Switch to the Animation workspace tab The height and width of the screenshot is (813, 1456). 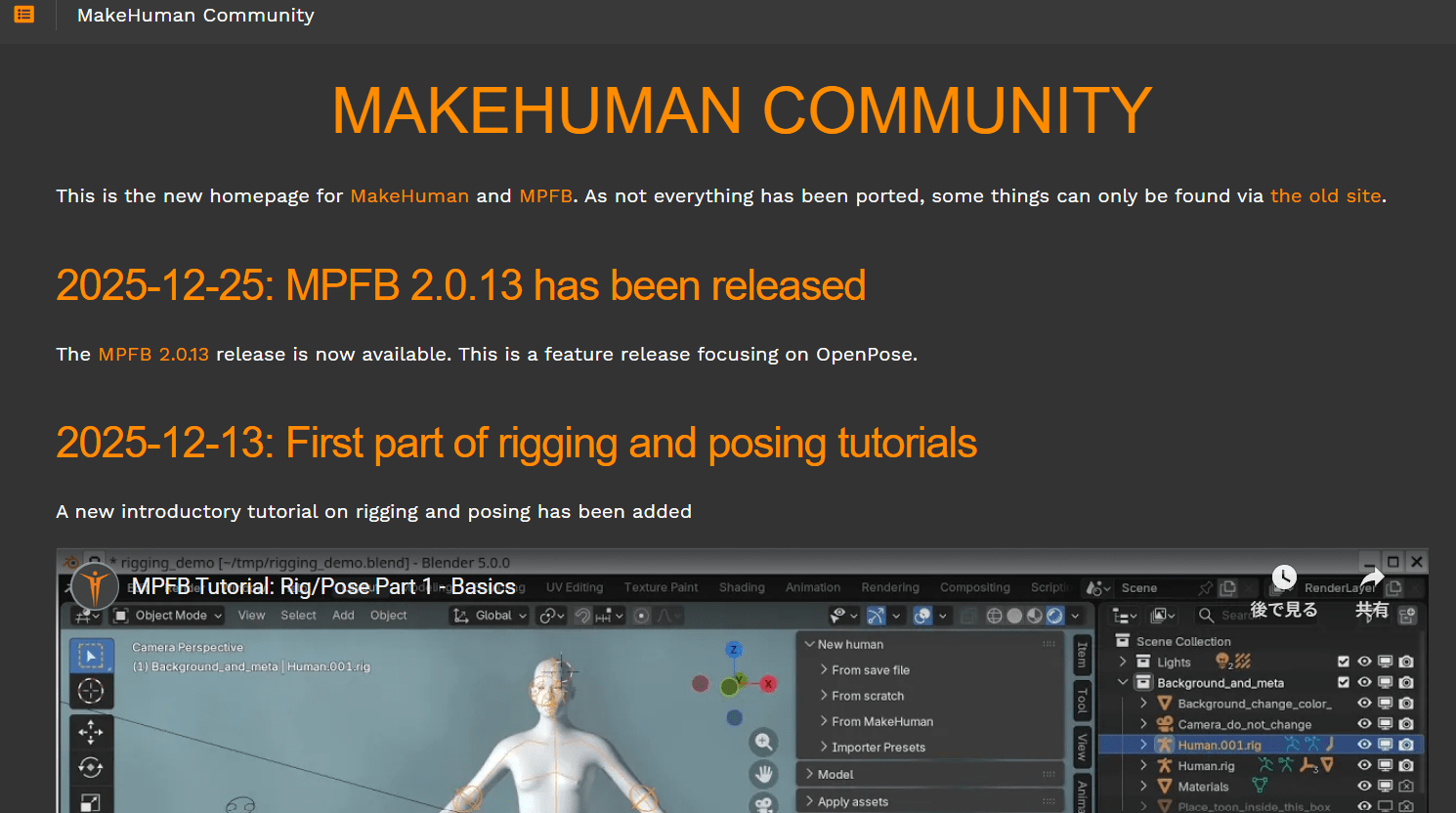(x=812, y=587)
